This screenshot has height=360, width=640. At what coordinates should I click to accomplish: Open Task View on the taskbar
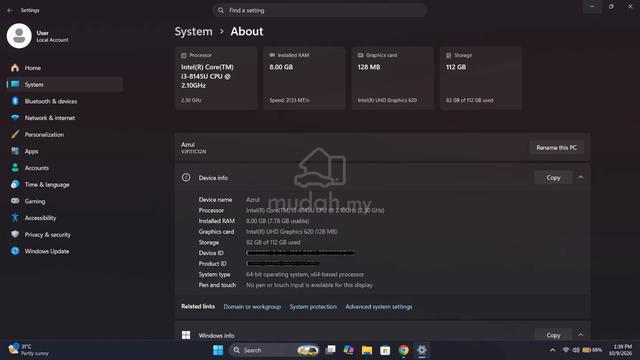tap(330, 350)
